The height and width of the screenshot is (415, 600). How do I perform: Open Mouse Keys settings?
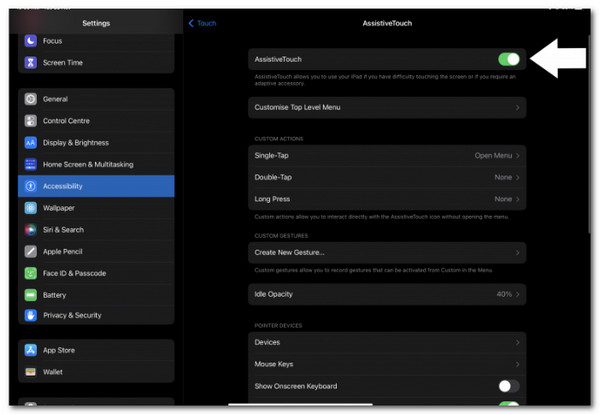(387, 365)
